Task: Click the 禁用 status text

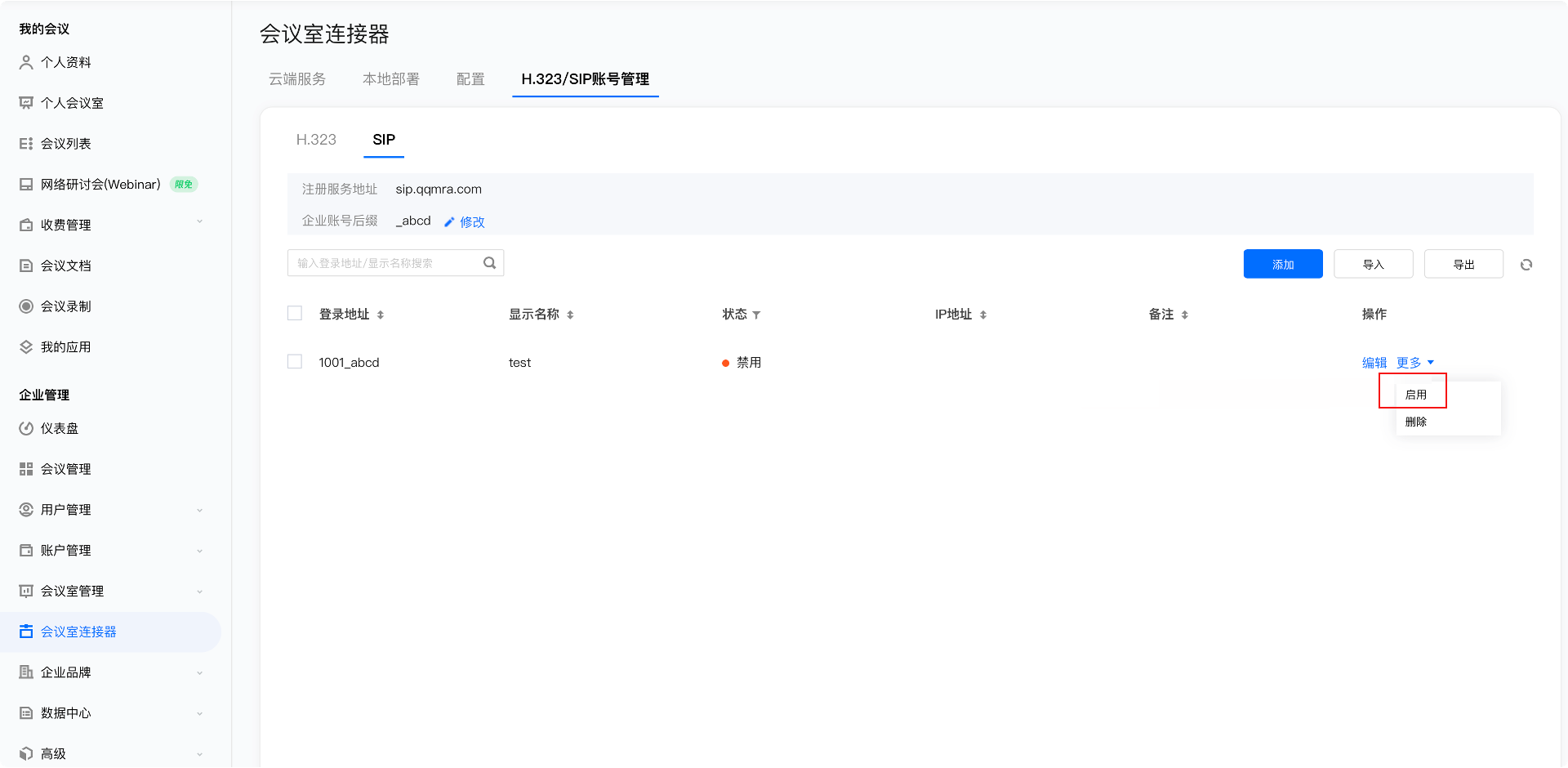Action: coord(749,363)
